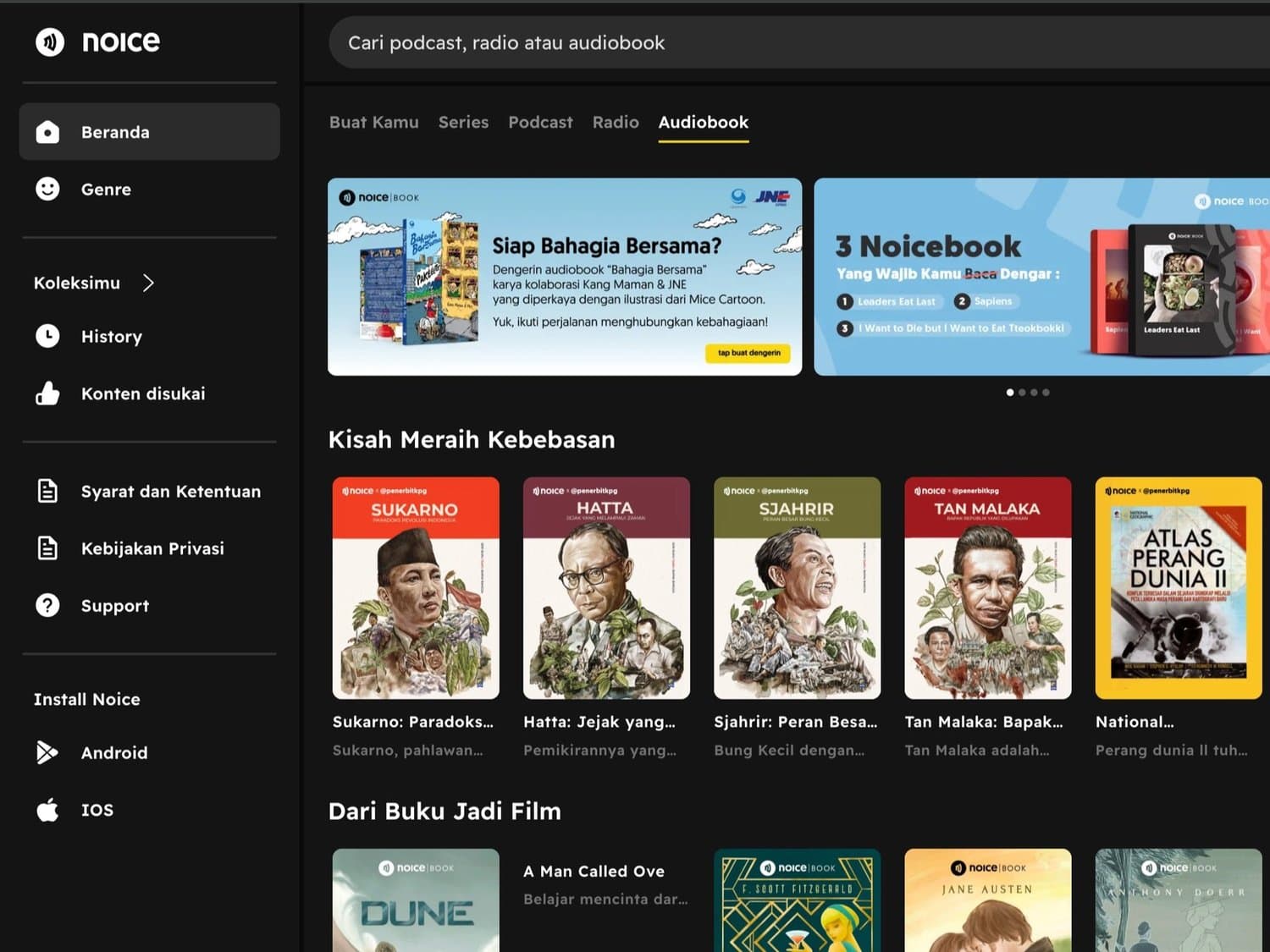Click the 'tap buat dengerin' yellow button
Viewport: 1270px width, 952px height.
point(749,353)
